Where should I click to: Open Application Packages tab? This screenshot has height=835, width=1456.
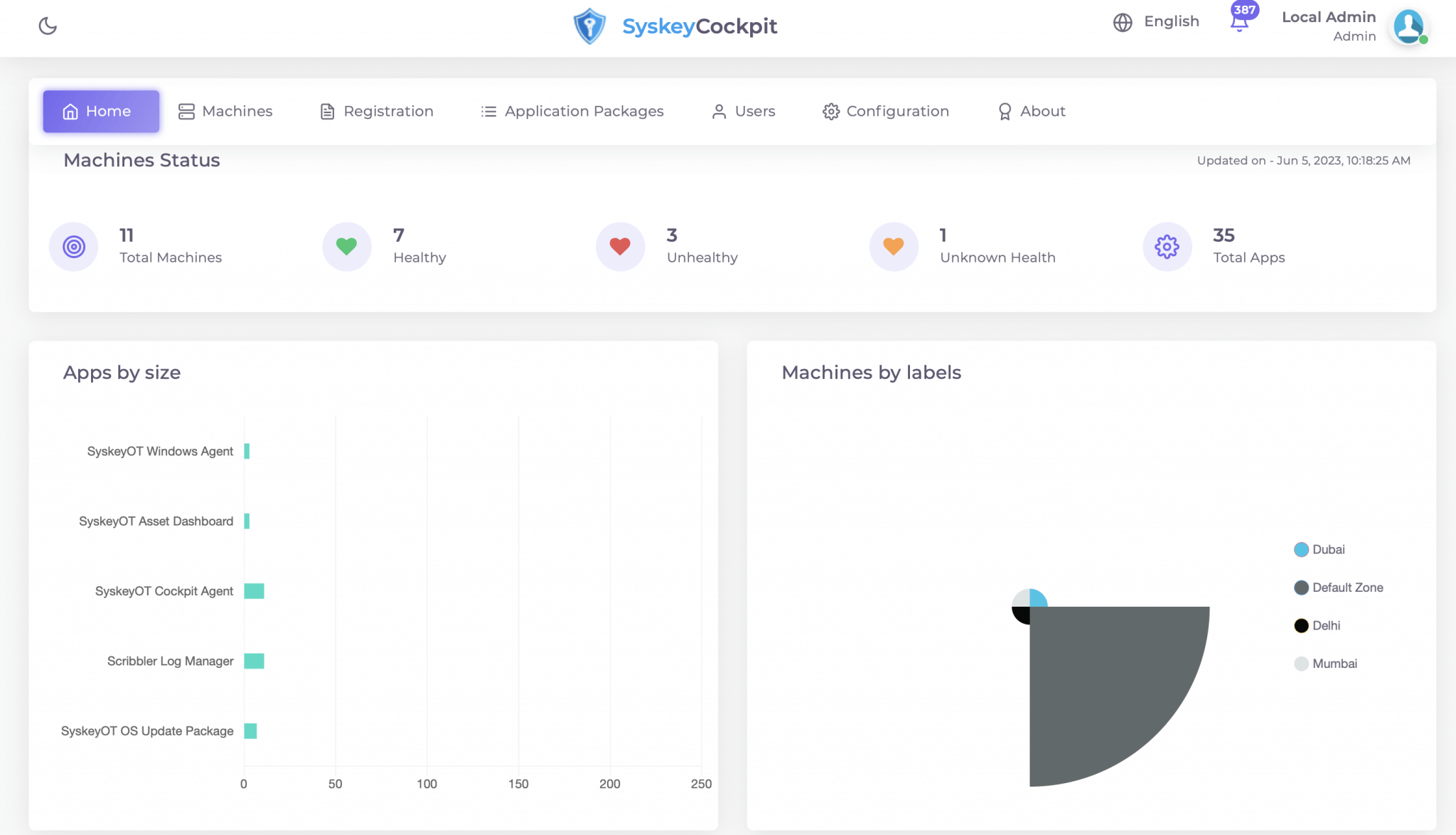[x=572, y=111]
